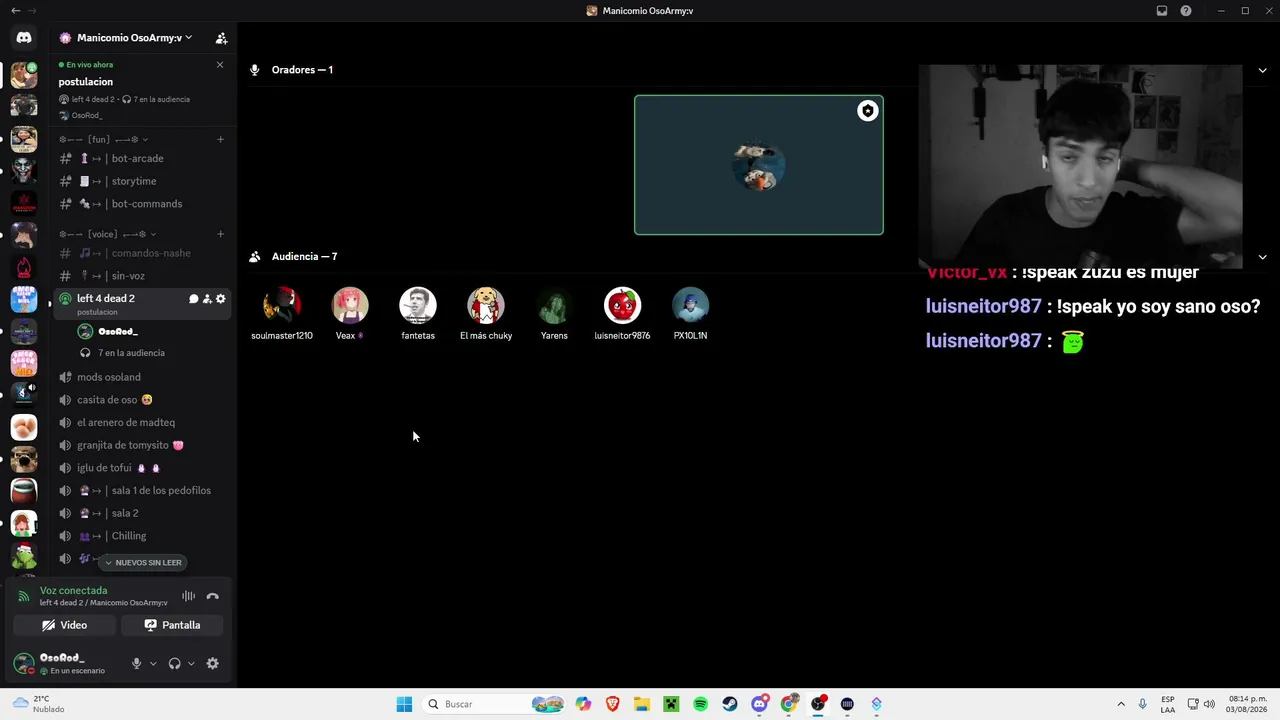1280x720 pixels.
Task: Toggle system volume icon in tray
Action: tap(1209, 704)
